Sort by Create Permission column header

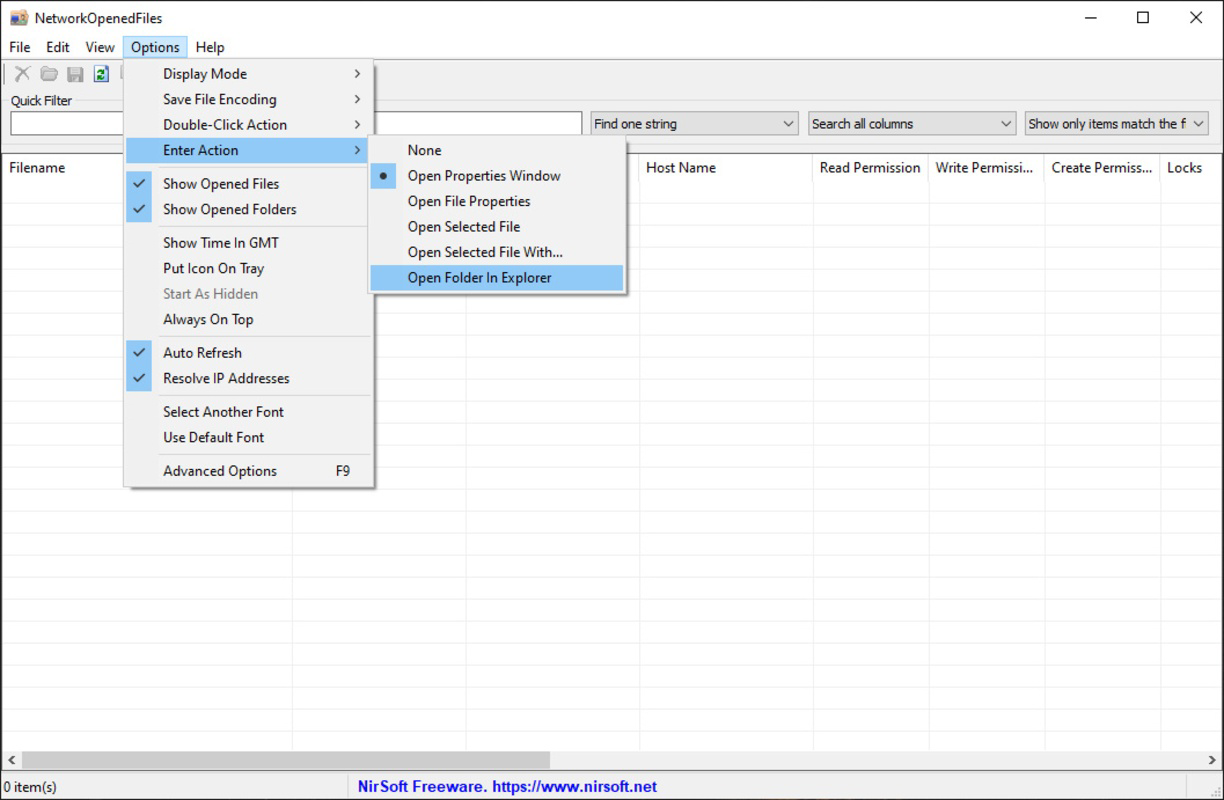(x=1102, y=168)
